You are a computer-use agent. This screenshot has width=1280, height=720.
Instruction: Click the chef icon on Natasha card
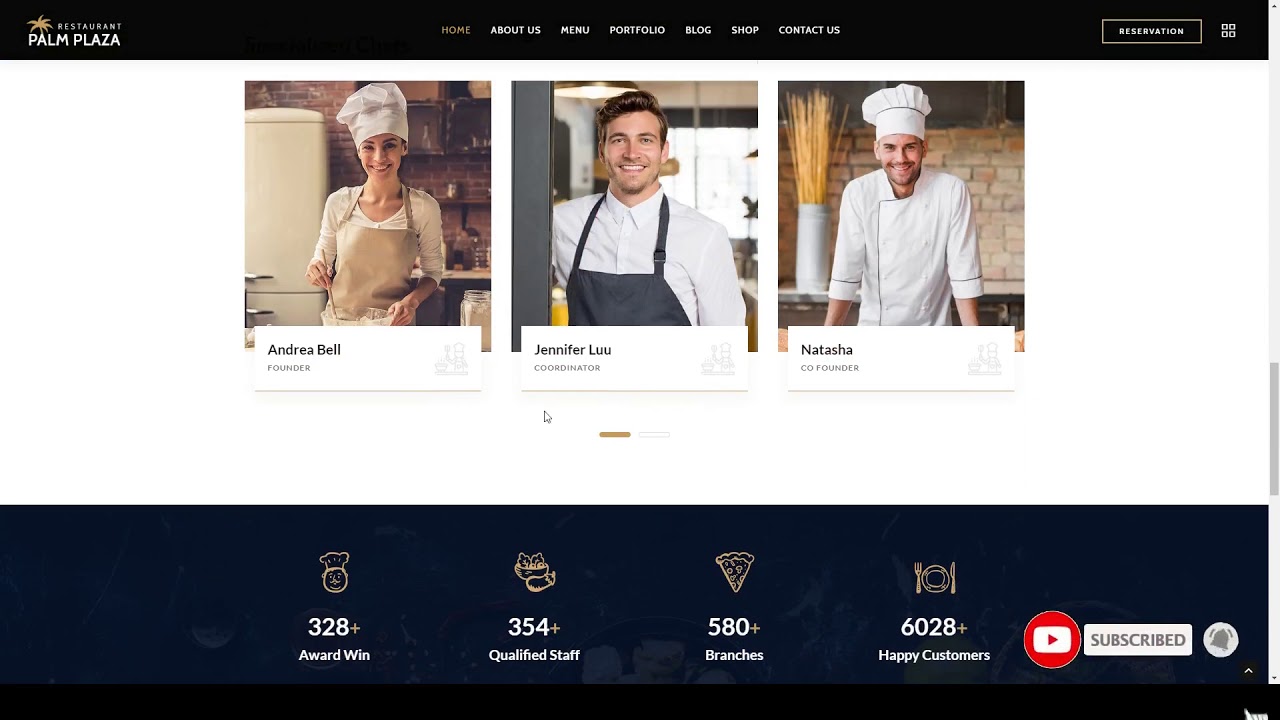[984, 358]
